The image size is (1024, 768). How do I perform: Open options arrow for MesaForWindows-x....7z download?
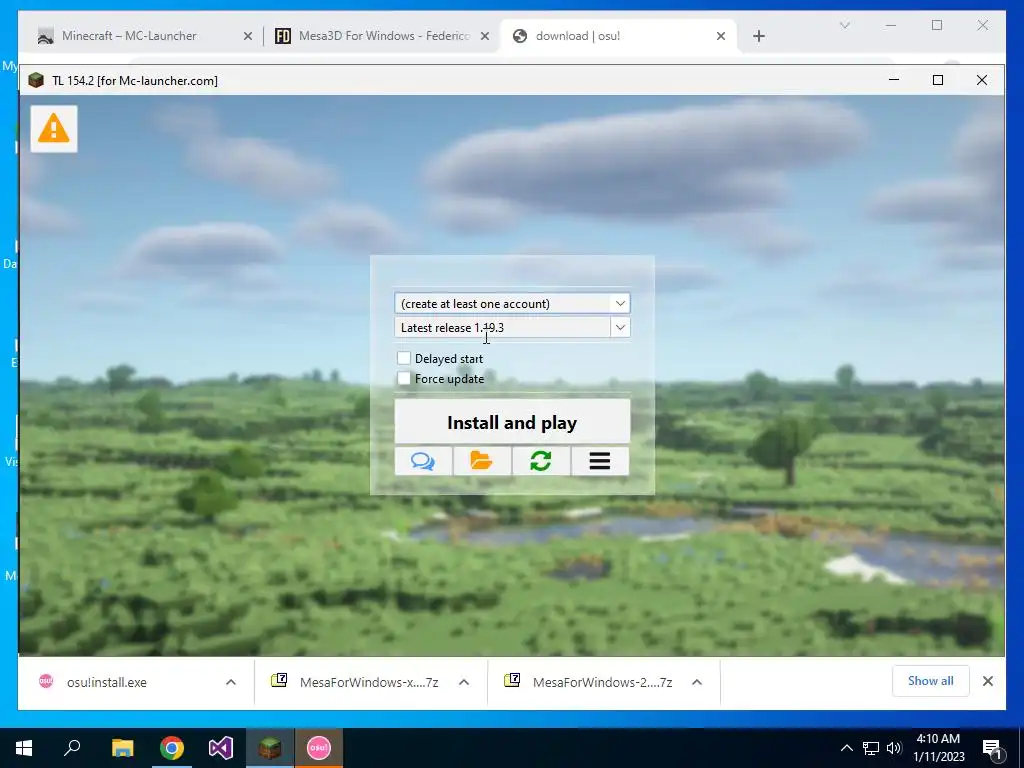pyautogui.click(x=464, y=682)
